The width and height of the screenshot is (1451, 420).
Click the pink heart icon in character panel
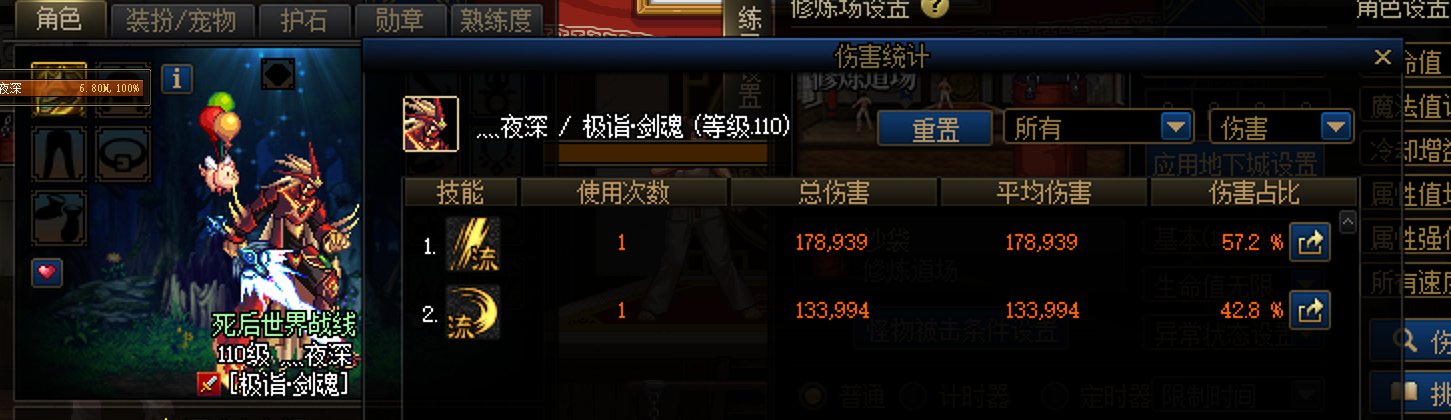(x=47, y=272)
